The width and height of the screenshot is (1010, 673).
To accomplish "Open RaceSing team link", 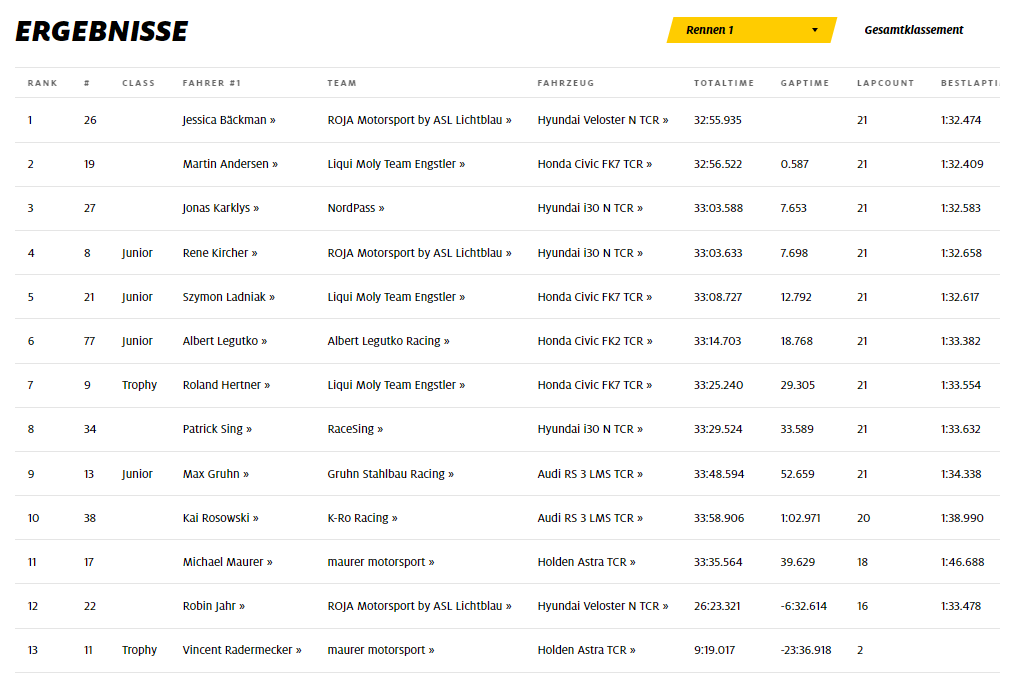I will (355, 429).
